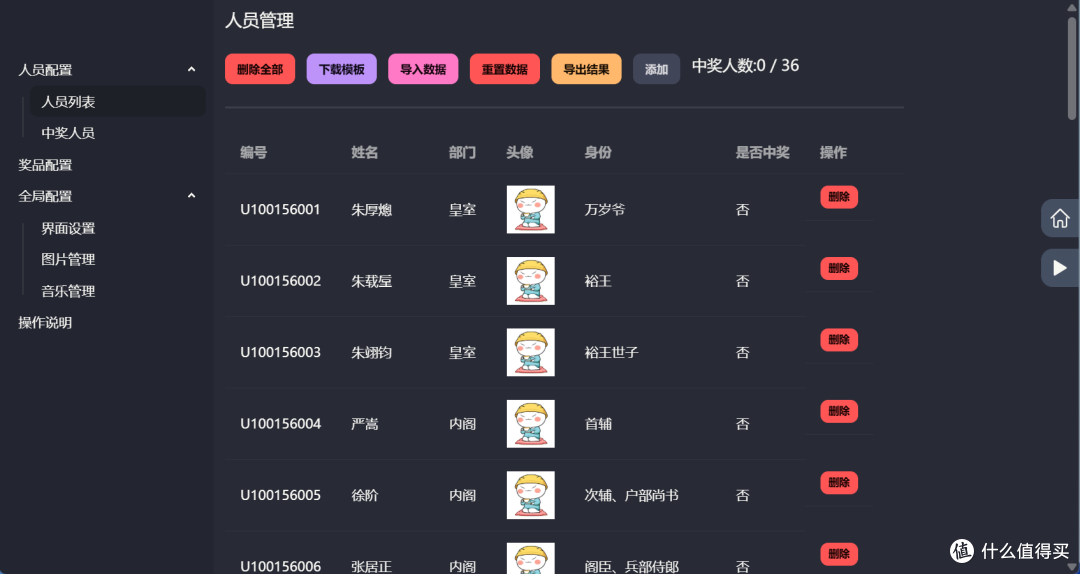Click the avatar thumbnail of 朱载垕

(530, 281)
